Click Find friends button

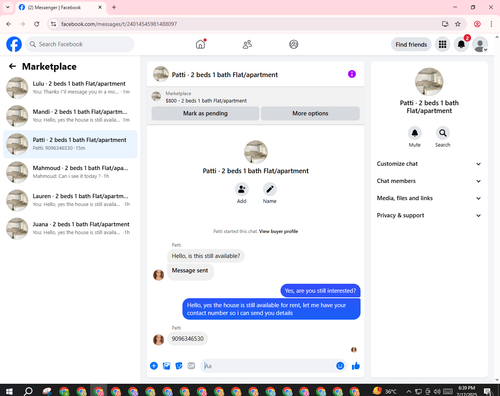[411, 44]
